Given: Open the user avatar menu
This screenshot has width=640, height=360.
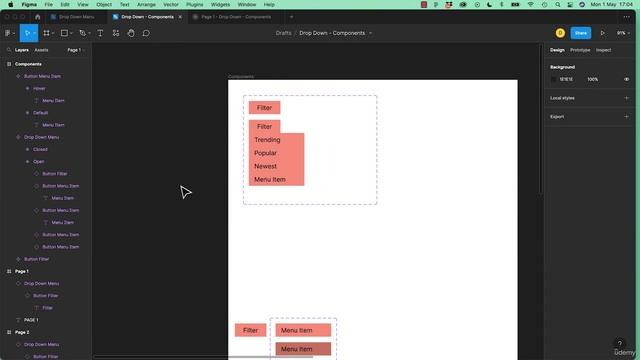Looking at the screenshot, I should 560,33.
